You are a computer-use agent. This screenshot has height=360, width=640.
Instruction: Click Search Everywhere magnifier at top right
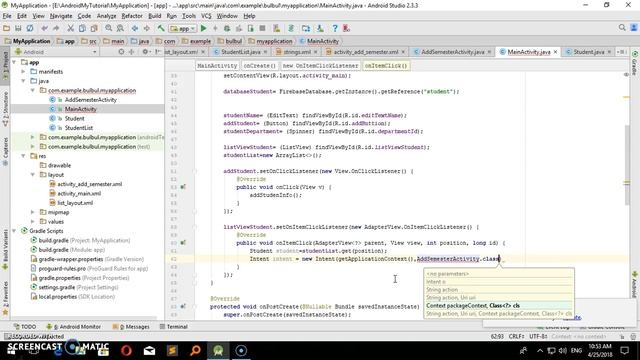pyautogui.click(x=622, y=27)
